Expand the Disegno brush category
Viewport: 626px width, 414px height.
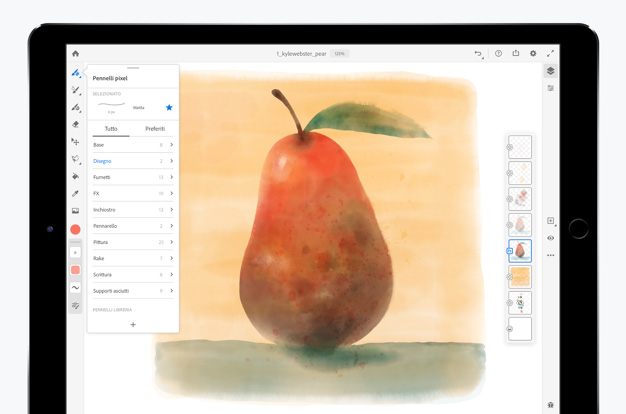coord(133,161)
